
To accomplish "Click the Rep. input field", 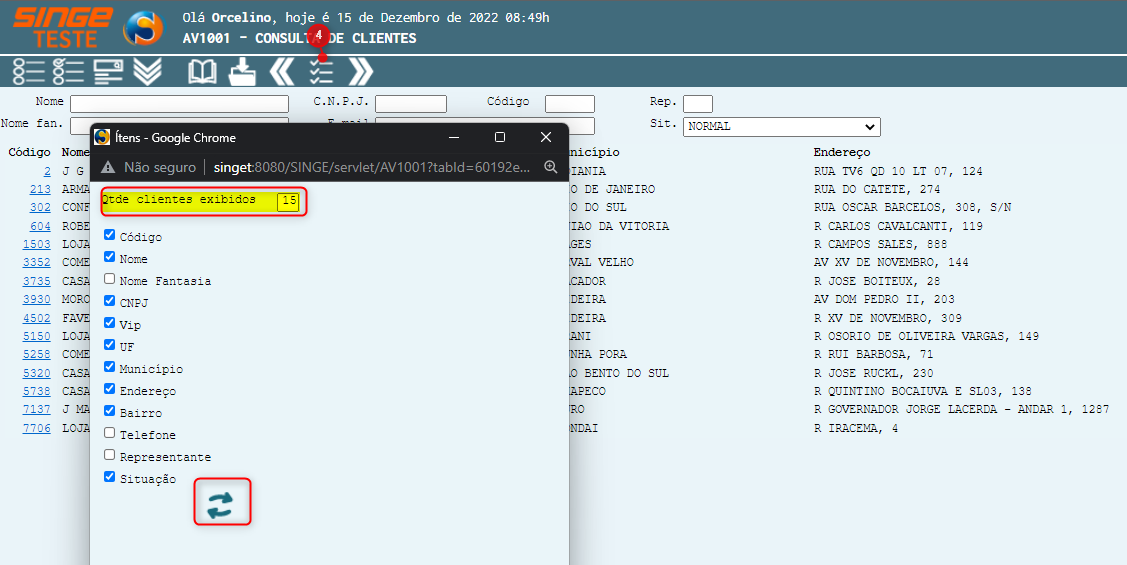I will (x=697, y=104).
